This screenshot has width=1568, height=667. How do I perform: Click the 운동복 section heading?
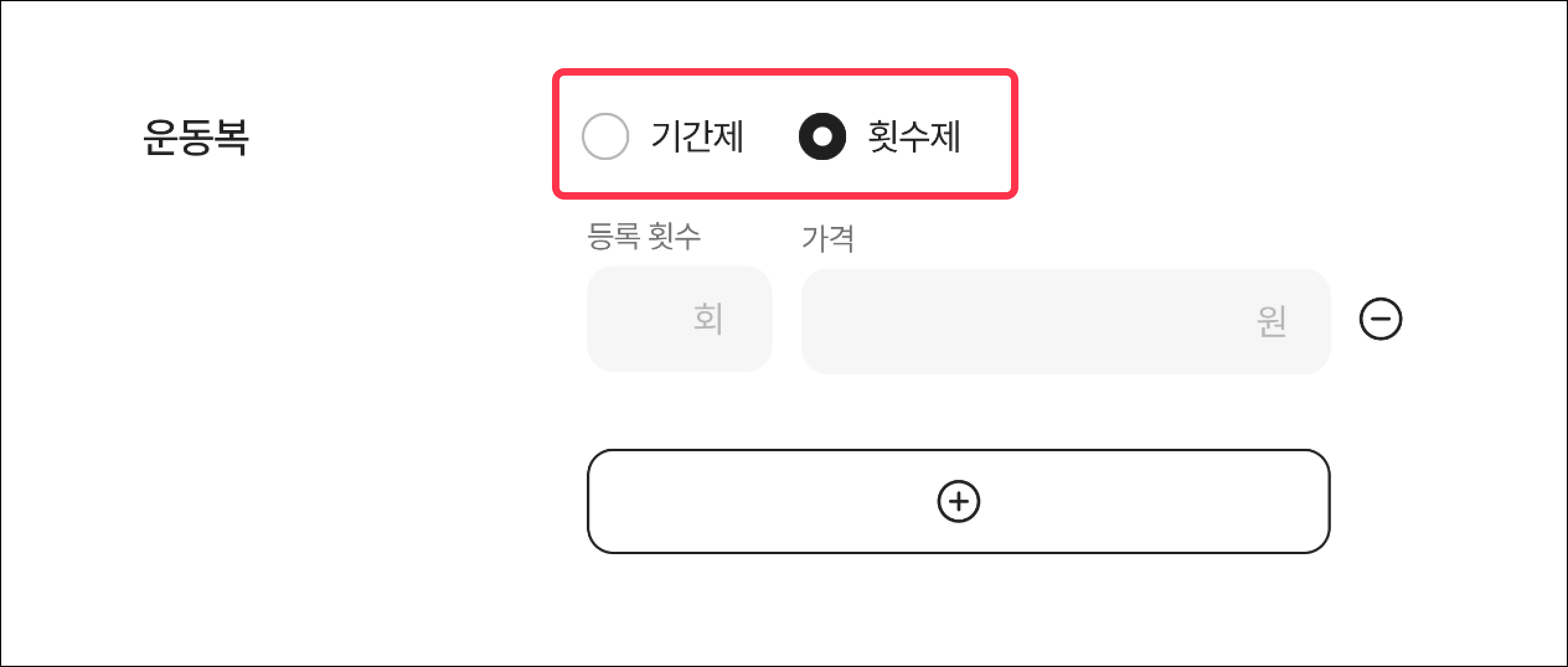click(x=196, y=137)
